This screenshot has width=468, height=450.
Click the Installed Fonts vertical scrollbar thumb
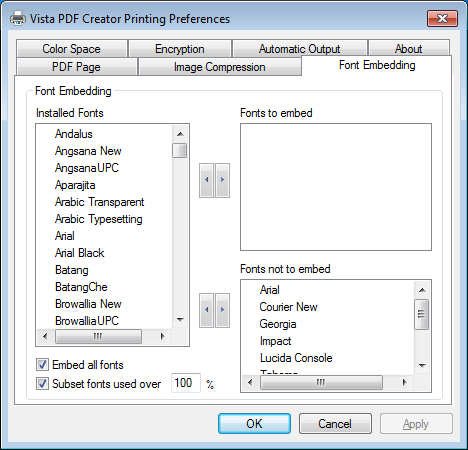pyautogui.click(x=180, y=150)
